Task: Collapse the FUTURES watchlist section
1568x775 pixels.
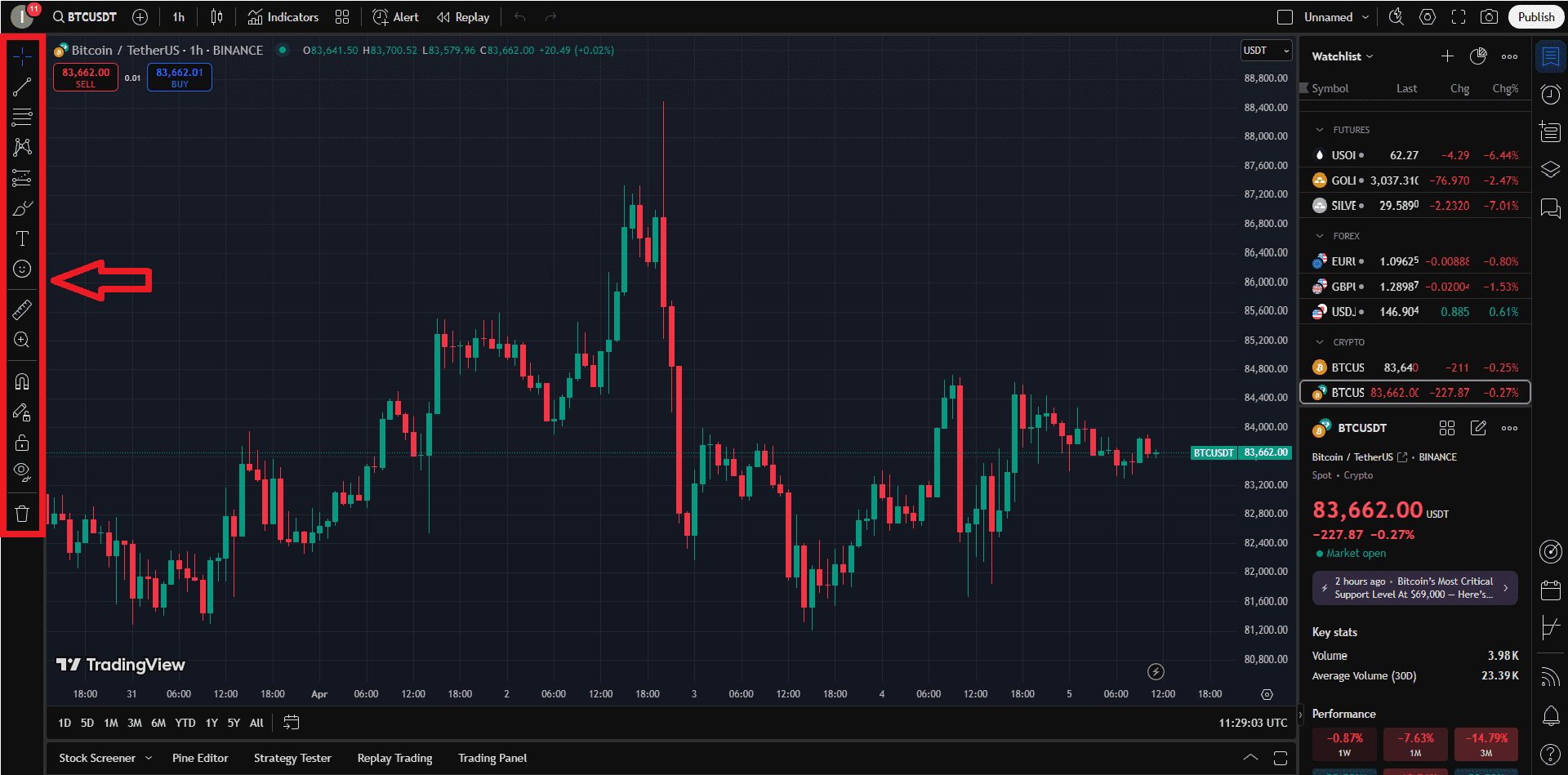Action: coord(1320,130)
